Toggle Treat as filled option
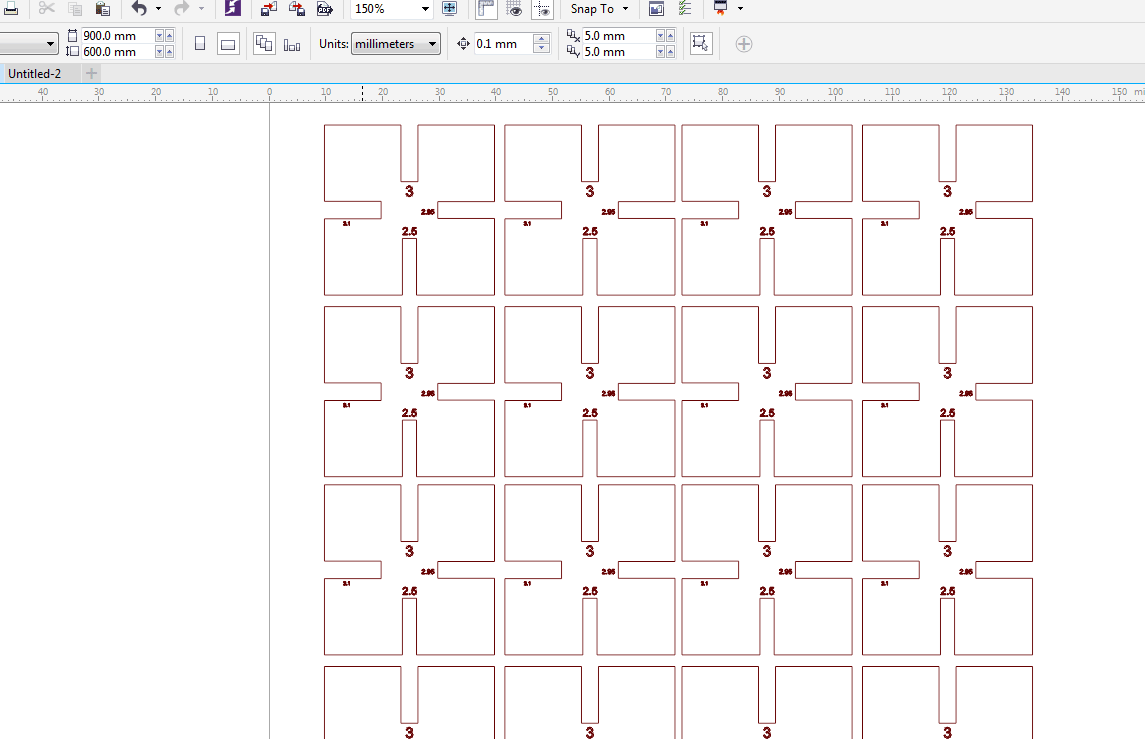The image size is (1145, 739). (x=701, y=43)
